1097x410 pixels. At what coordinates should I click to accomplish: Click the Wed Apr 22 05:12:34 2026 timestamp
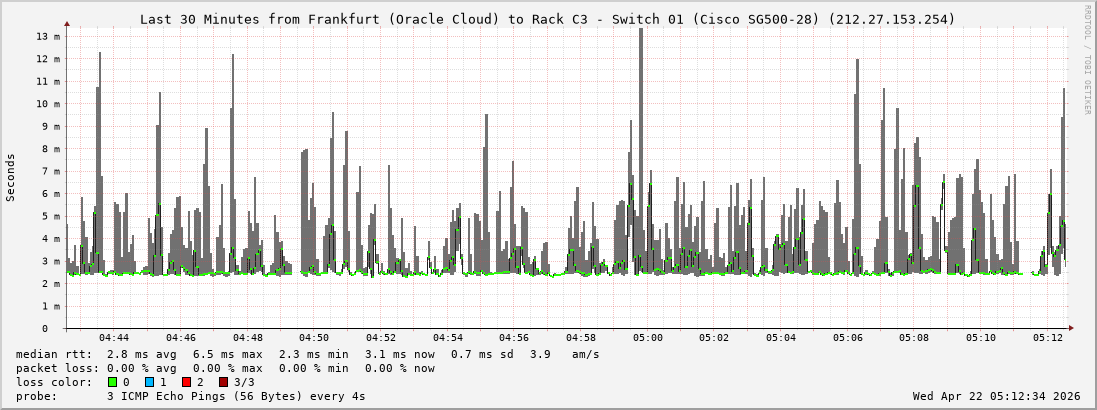click(x=996, y=396)
